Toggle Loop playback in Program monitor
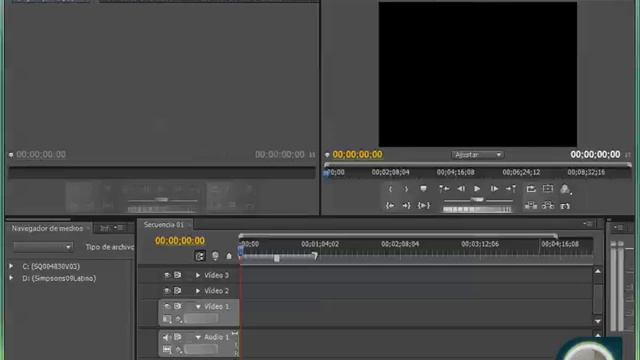Screen dimensions: 640x360 (x=531, y=189)
